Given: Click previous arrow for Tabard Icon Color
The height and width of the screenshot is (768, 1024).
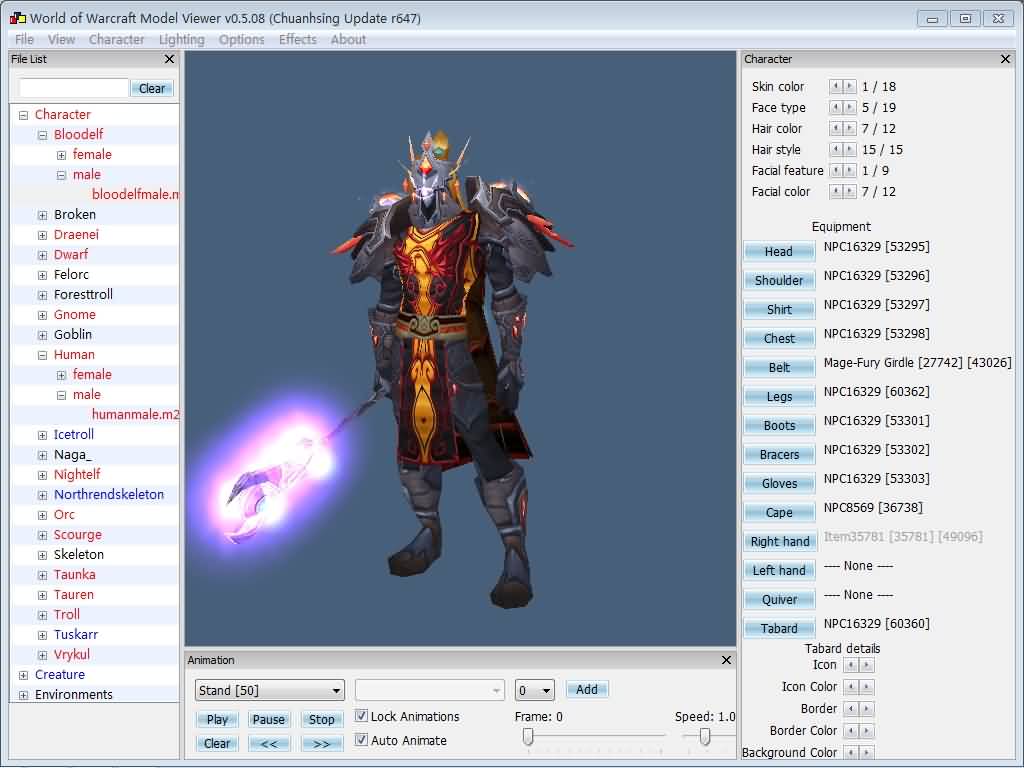Looking at the screenshot, I should tap(851, 687).
